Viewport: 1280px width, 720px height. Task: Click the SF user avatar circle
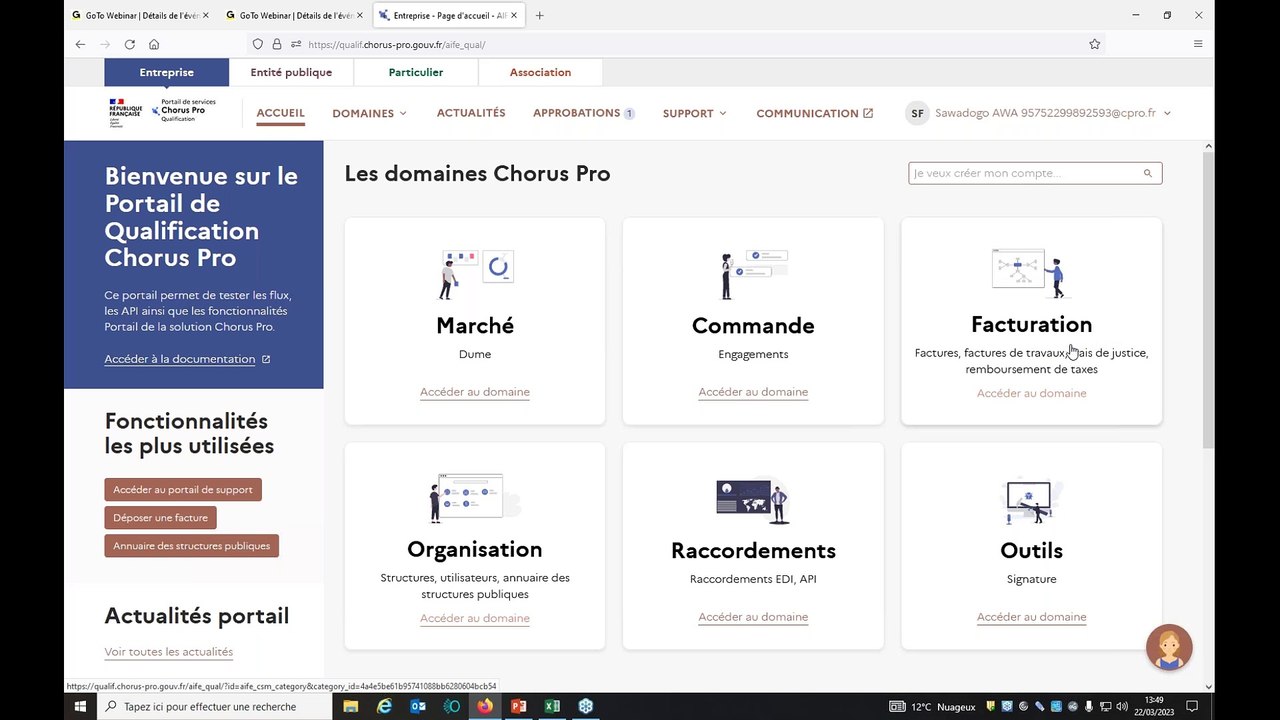coord(916,113)
